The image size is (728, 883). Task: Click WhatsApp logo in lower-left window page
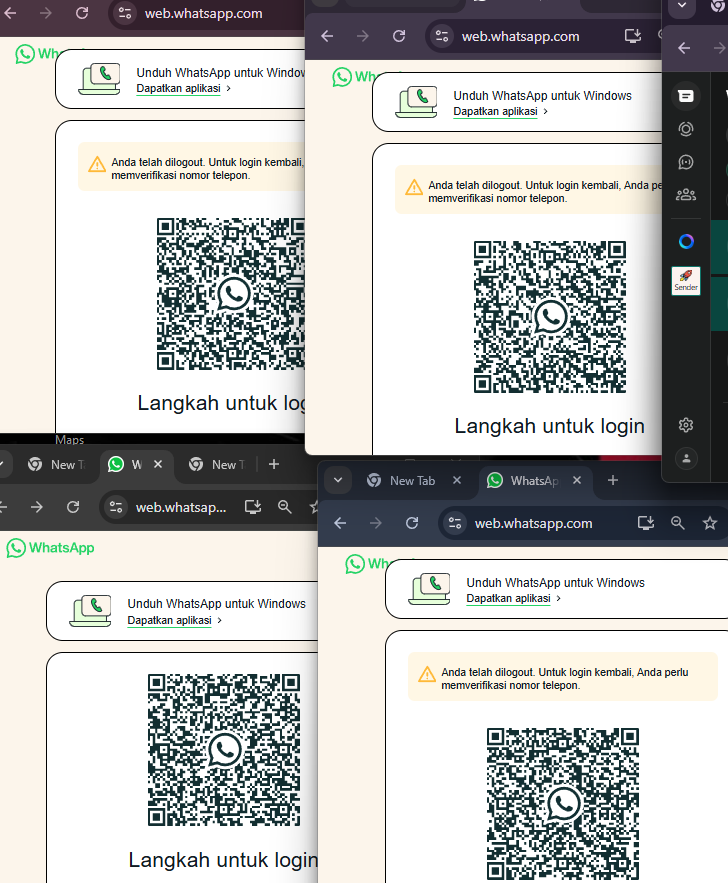coord(50,547)
